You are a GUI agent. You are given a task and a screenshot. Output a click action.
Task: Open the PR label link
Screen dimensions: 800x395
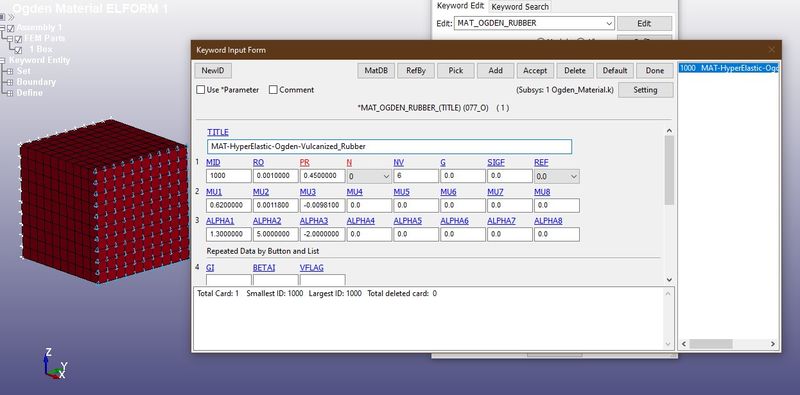[x=305, y=162]
